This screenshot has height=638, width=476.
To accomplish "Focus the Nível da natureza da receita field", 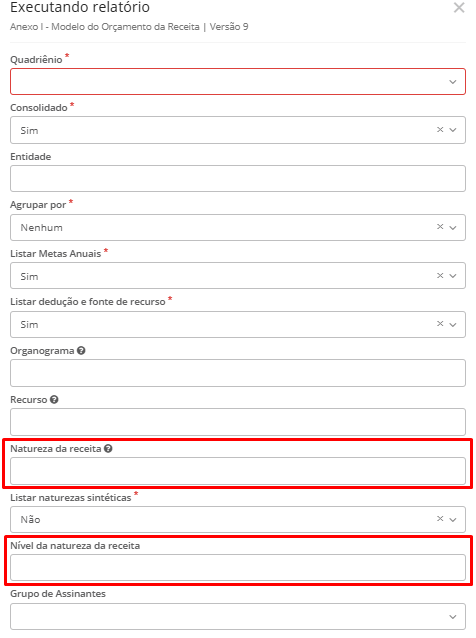I will (238, 568).
